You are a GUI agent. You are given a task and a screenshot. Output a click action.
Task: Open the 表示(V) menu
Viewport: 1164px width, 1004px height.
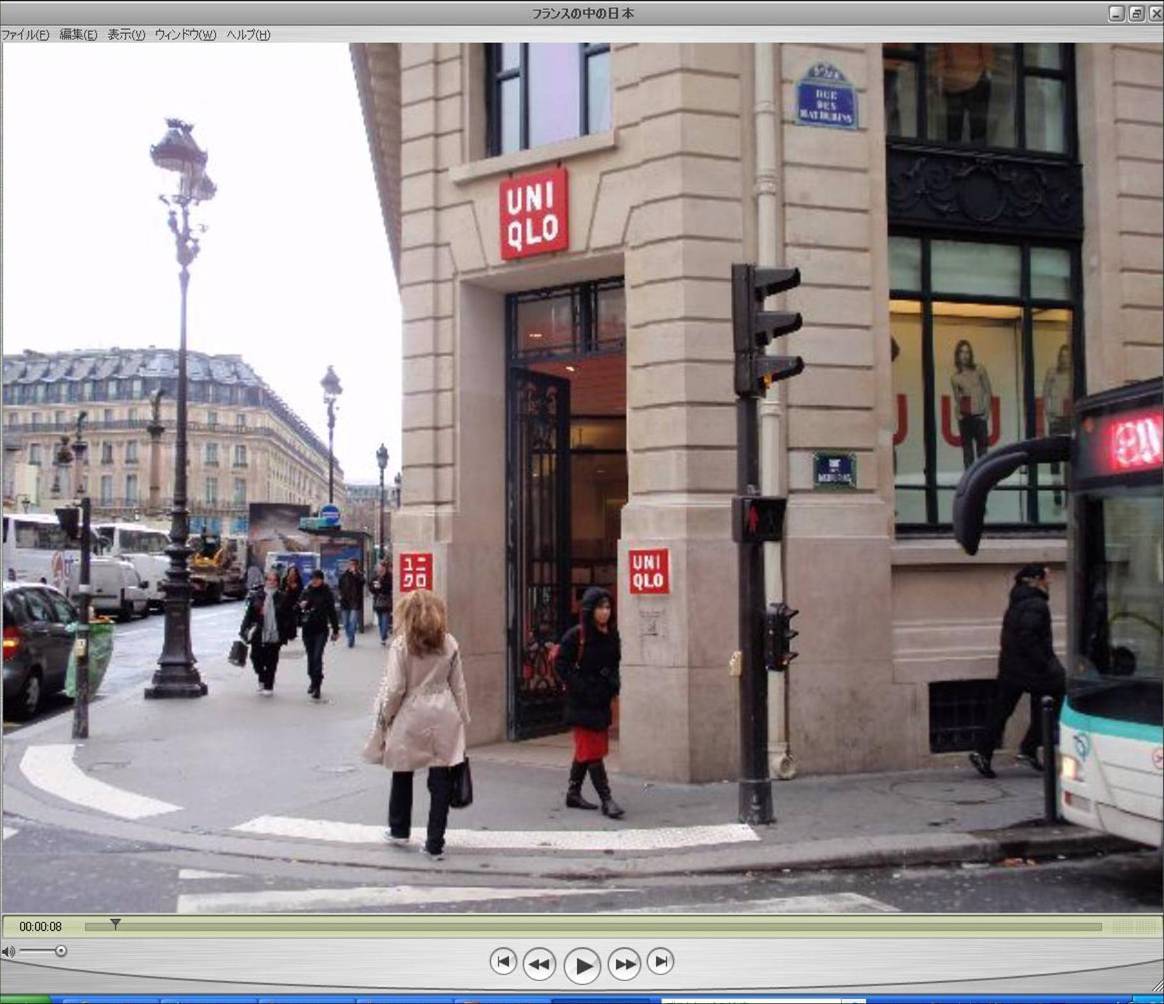point(126,34)
